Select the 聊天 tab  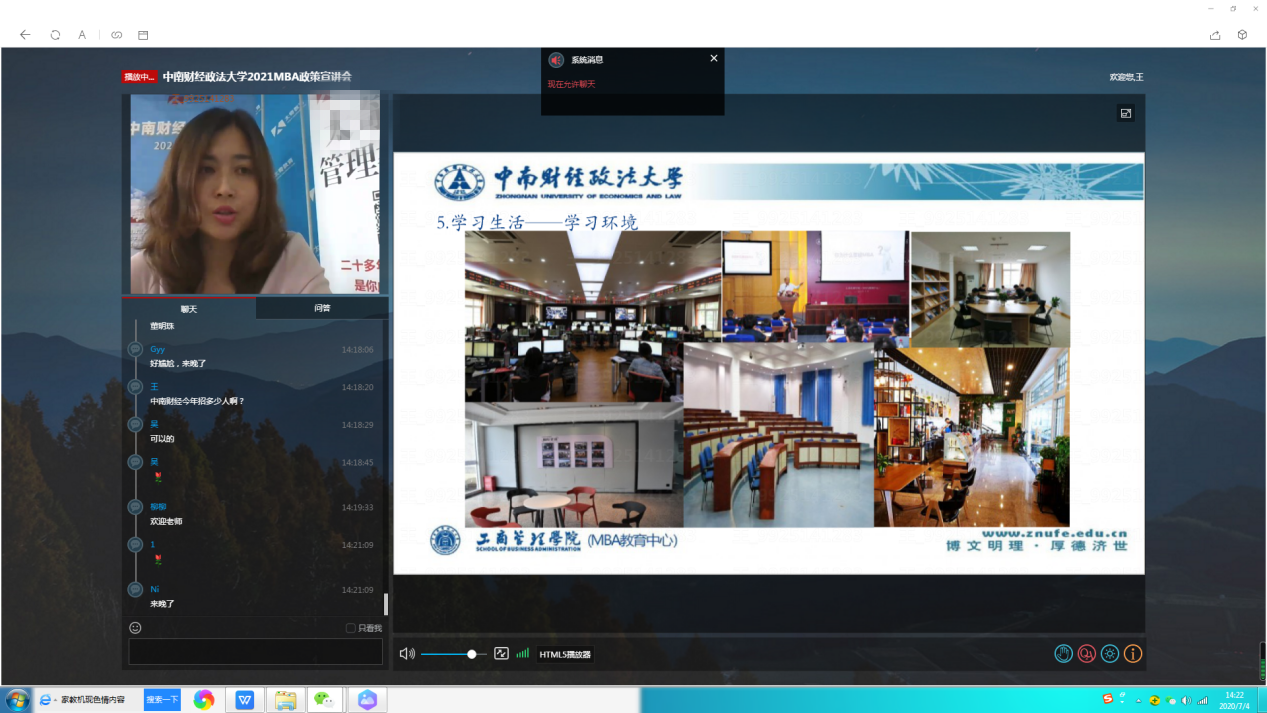click(x=189, y=309)
